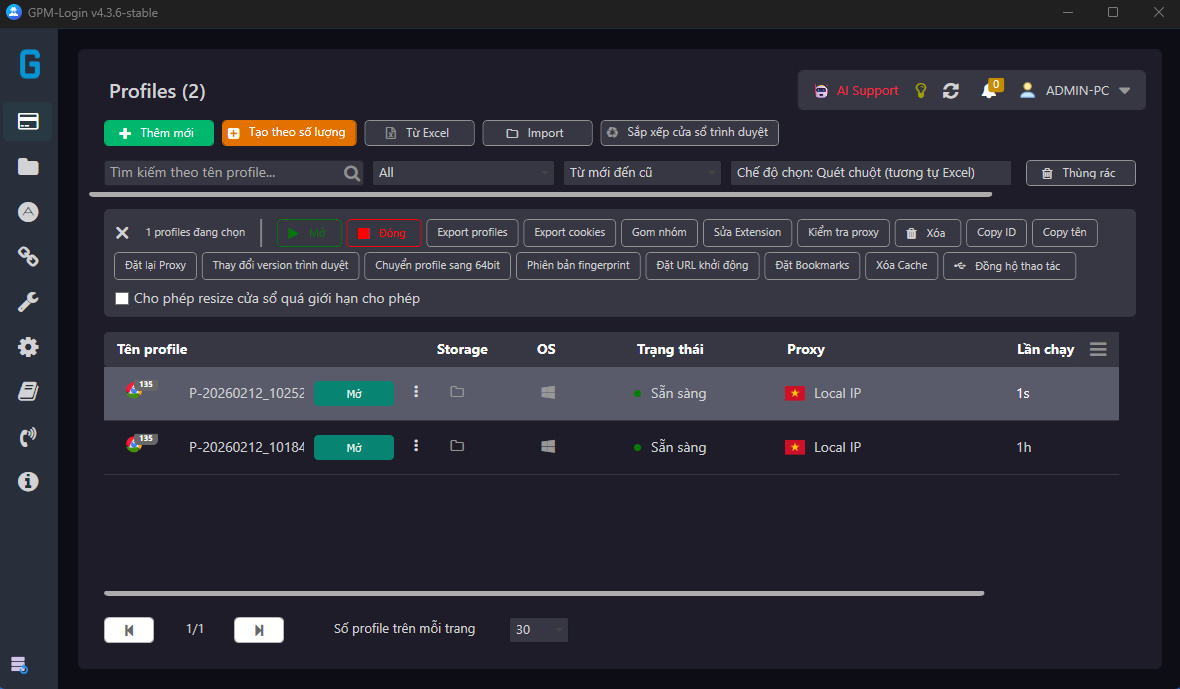Open the three-dot menu for first profile
This screenshot has width=1180, height=689.
pos(417,392)
